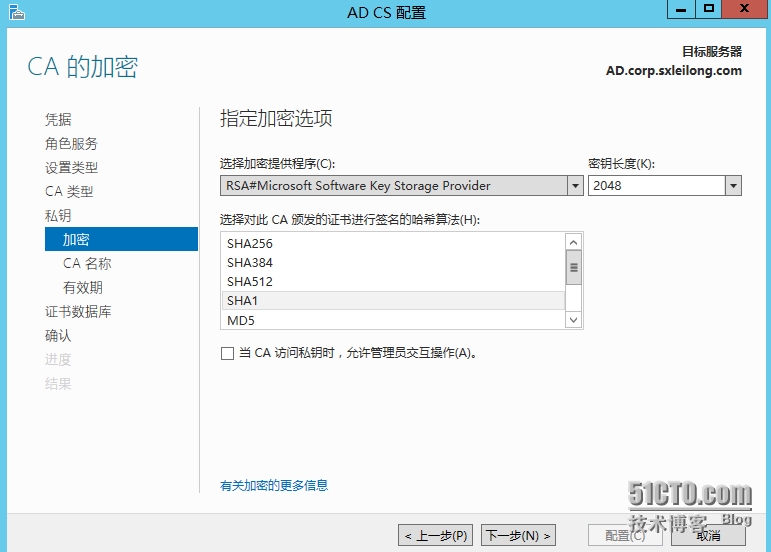Viewport: 771px width, 552px height.
Task: Minimize the AD CS configuration window
Action: pyautogui.click(x=681, y=9)
